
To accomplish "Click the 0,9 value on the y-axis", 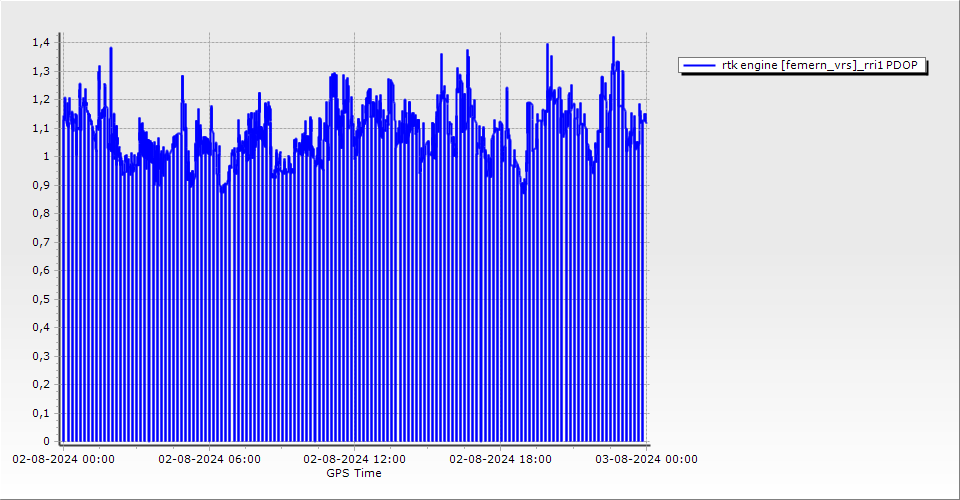I will pyautogui.click(x=41, y=185).
